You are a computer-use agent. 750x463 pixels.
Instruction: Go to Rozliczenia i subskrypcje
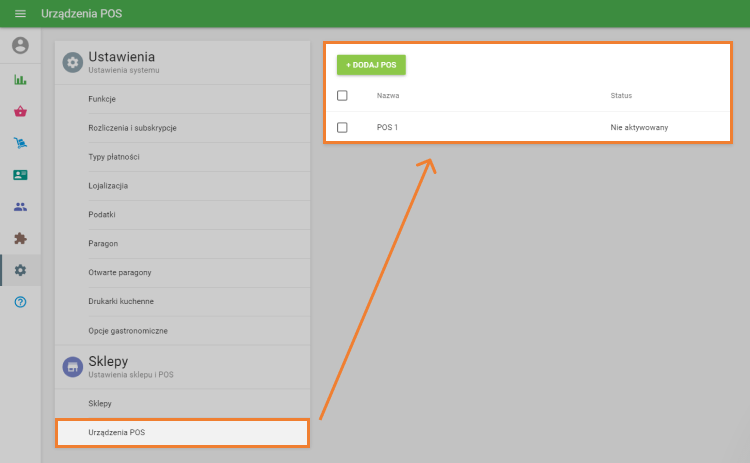click(x=132, y=128)
